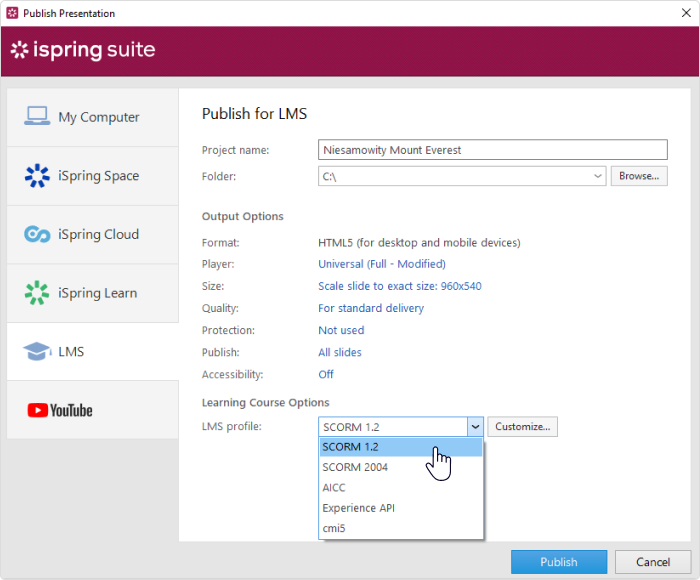Click the Customize... button
The width and height of the screenshot is (700, 580).
pos(522,426)
